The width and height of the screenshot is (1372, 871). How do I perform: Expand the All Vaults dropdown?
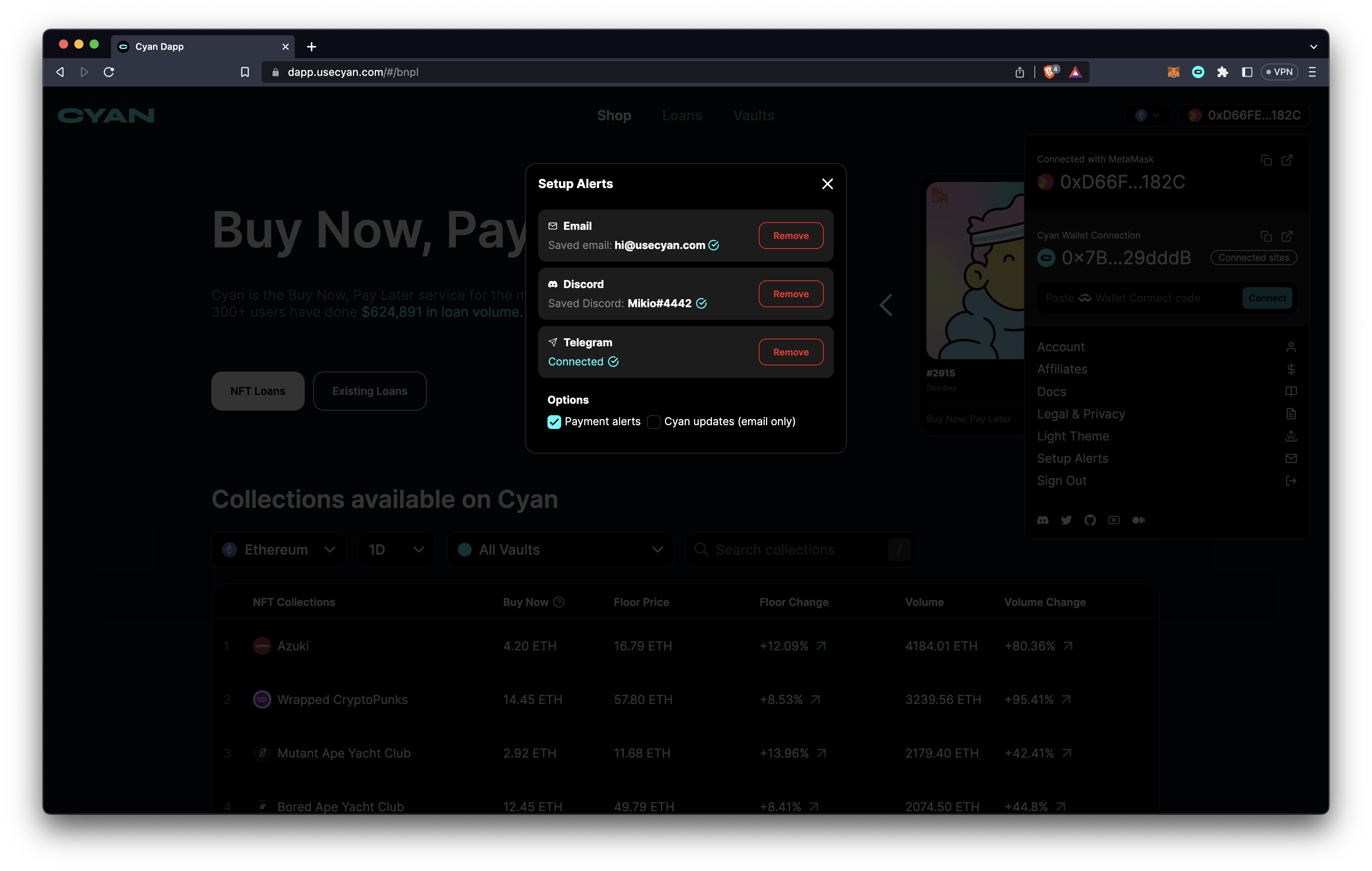click(560, 550)
